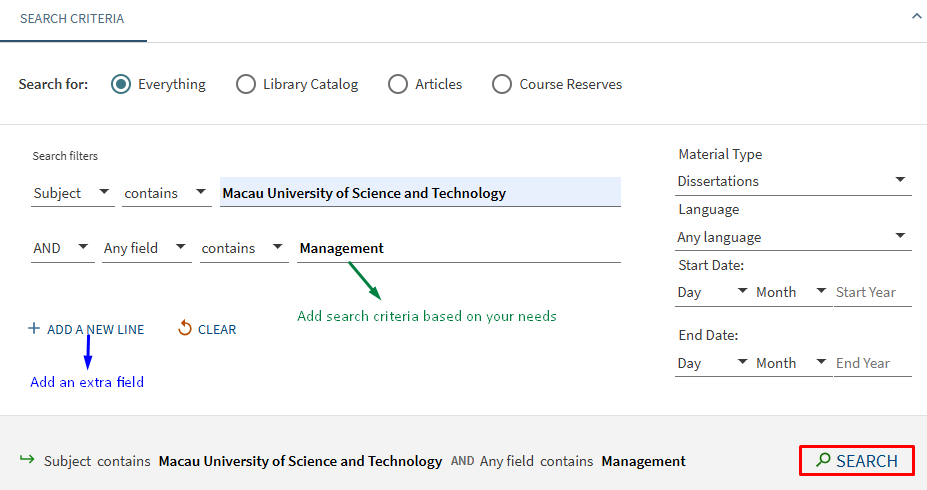Choose the Articles radio button

click(398, 84)
